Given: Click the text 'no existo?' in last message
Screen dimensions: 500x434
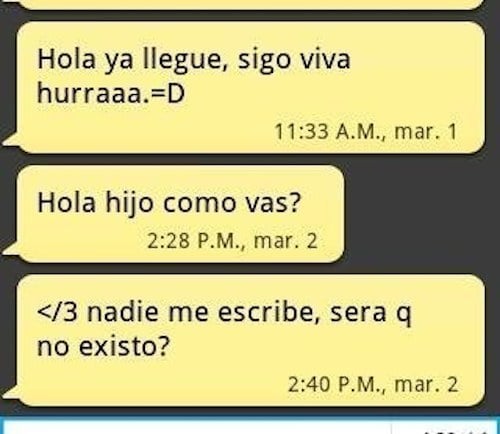Looking at the screenshot, I should tap(104, 347).
